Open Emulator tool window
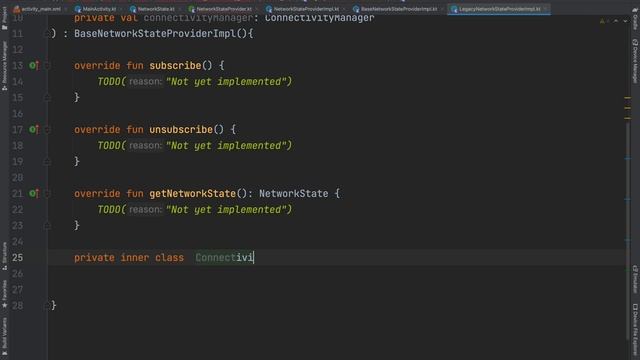The height and width of the screenshot is (360, 640). [x=635, y=279]
